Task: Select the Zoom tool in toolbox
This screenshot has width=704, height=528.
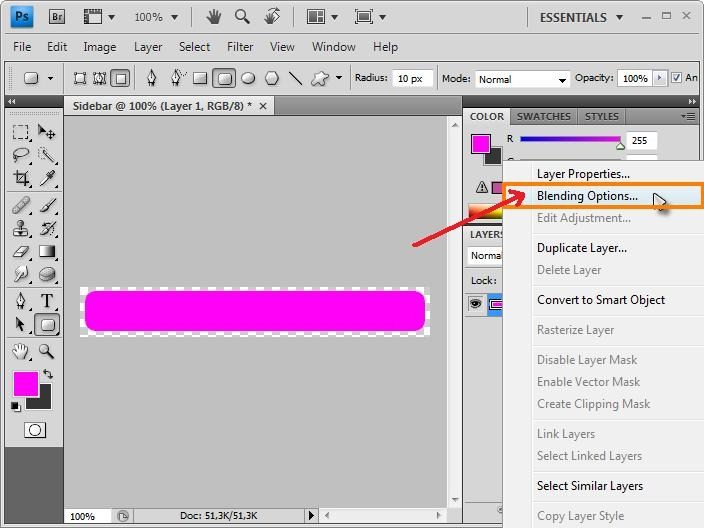Action: [47, 351]
